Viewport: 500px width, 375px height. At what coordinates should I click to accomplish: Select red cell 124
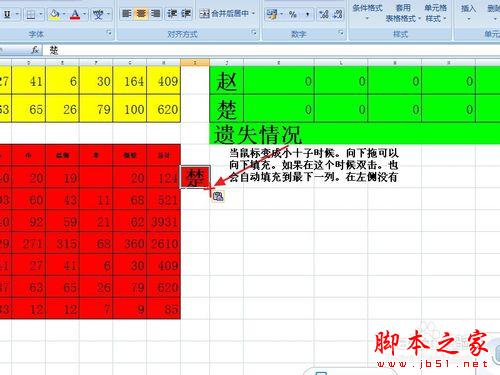point(164,177)
